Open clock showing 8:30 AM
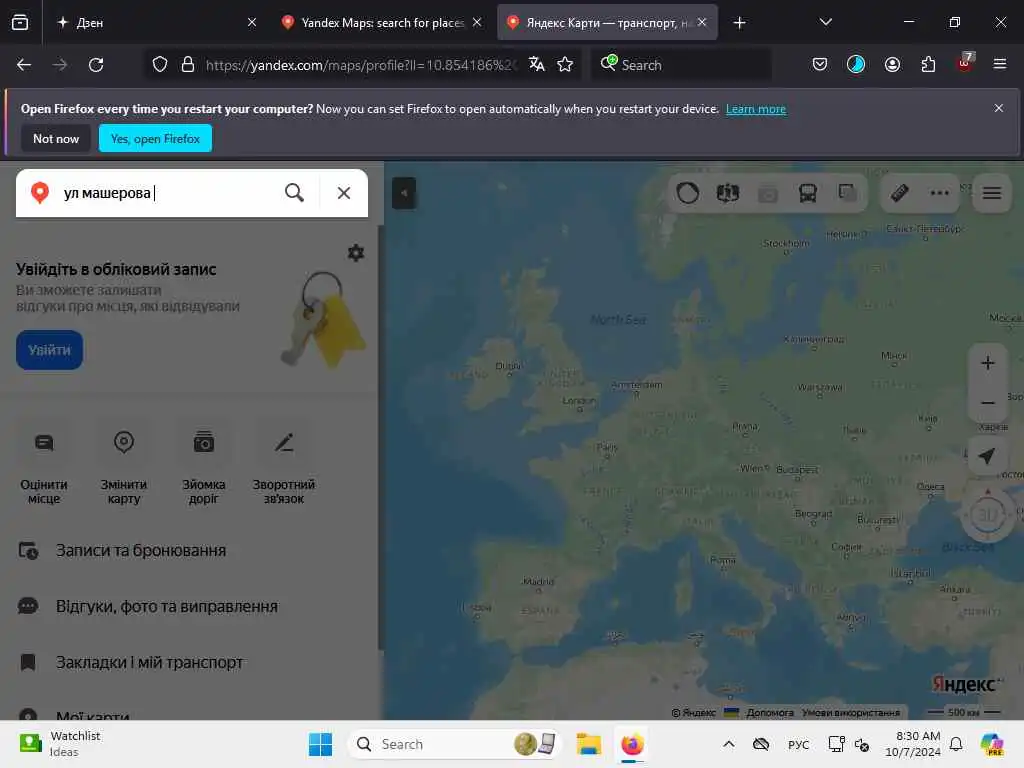Viewport: 1024px width, 768px height. click(912, 744)
